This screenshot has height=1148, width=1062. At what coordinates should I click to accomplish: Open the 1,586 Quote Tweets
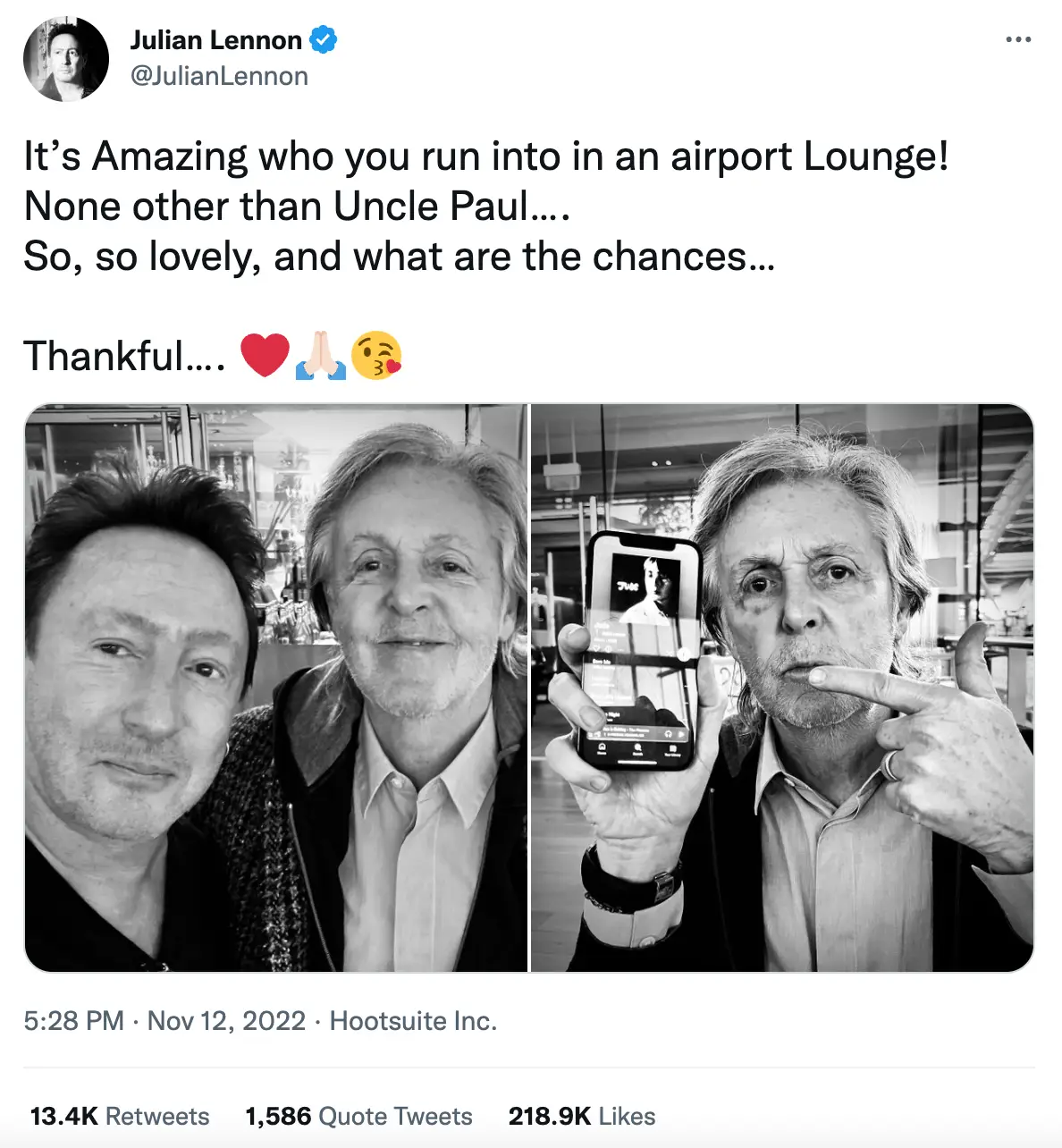359,1116
